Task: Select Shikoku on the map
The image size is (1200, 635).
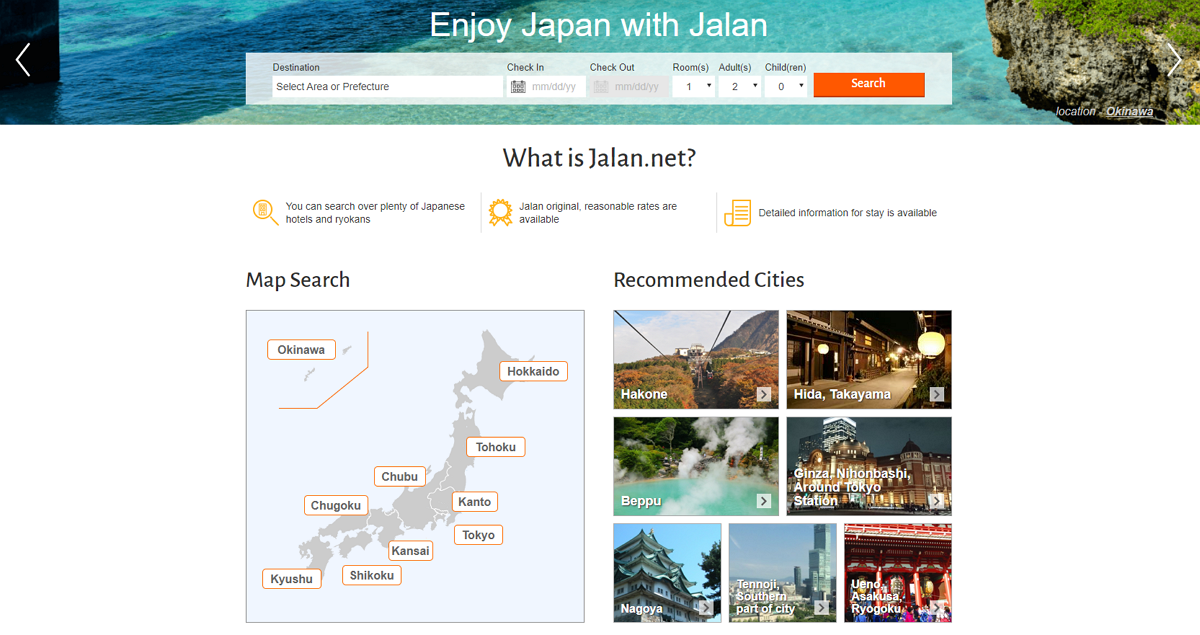Action: 372,575
